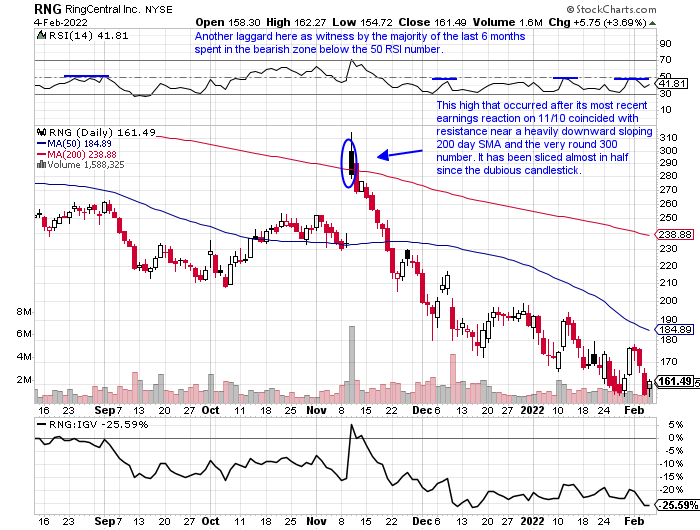Viewport: 700px width, 530px height.
Task: Click the RSI 30 level label
Action: [x=665, y=94]
